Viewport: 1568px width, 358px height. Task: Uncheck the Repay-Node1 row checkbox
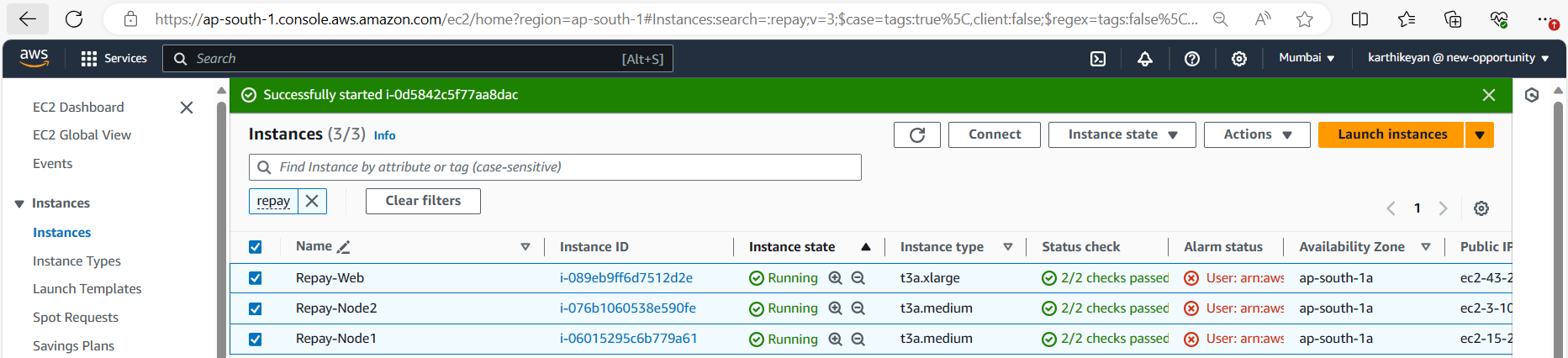tap(255, 339)
